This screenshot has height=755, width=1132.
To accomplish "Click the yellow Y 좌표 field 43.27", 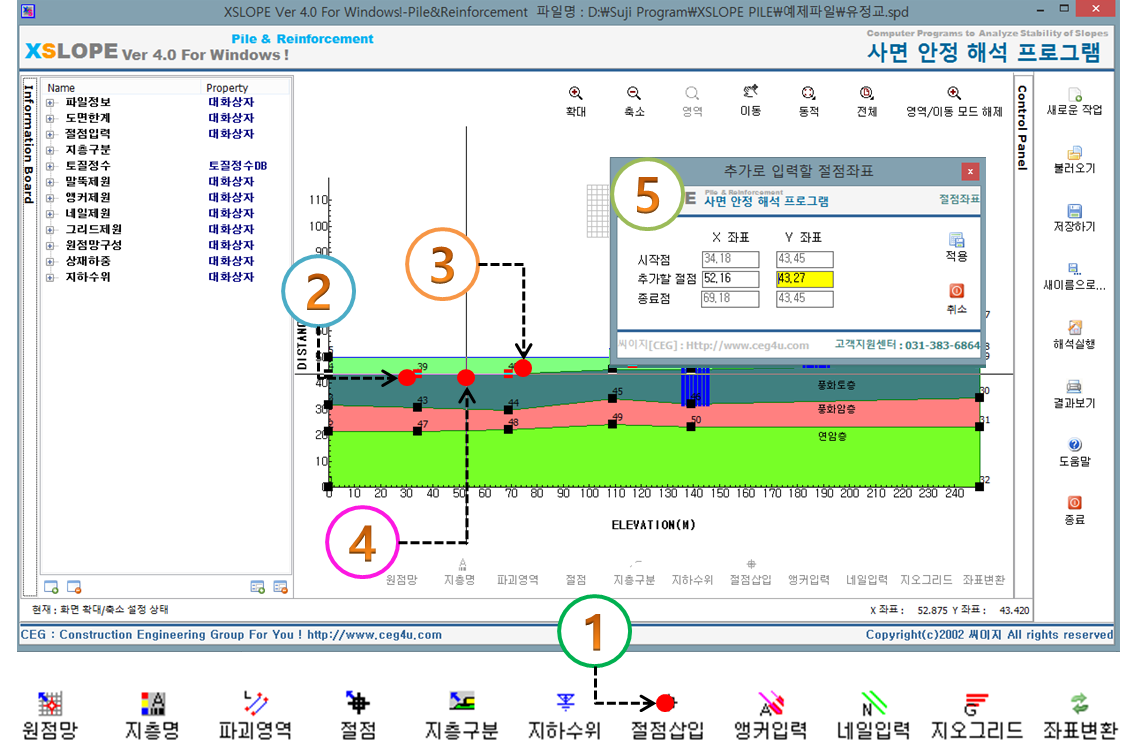I will 804,279.
